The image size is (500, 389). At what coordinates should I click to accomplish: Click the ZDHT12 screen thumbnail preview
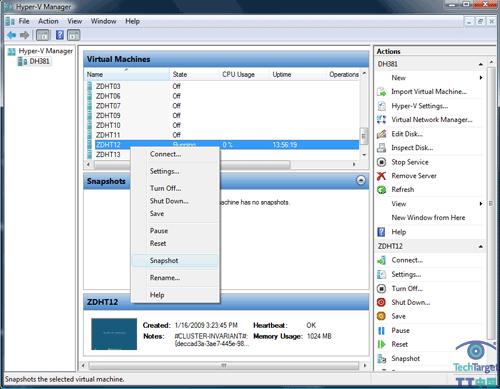click(114, 334)
